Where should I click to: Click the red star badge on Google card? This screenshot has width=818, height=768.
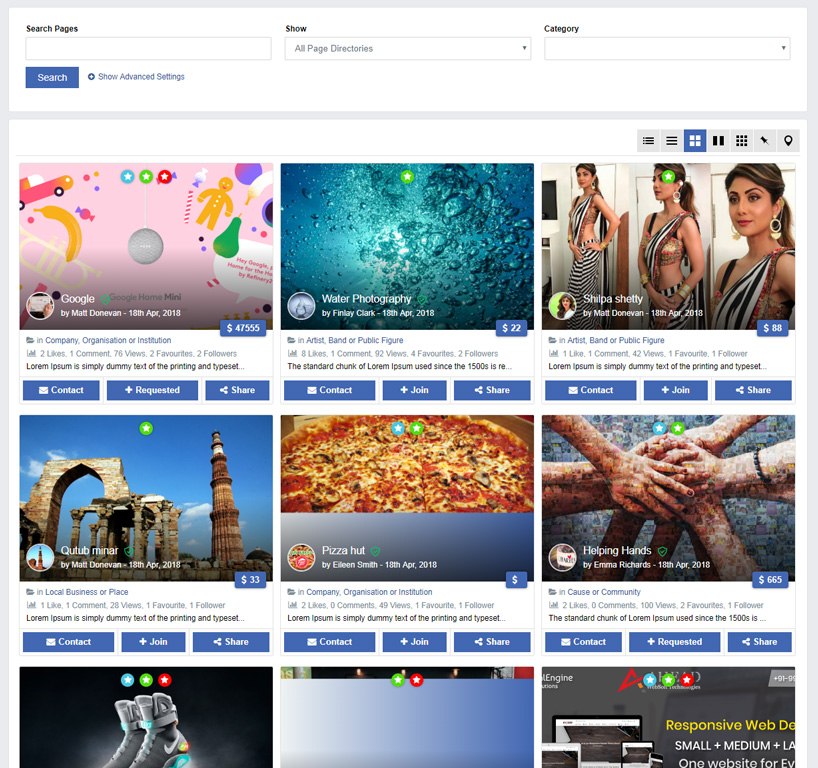click(165, 177)
